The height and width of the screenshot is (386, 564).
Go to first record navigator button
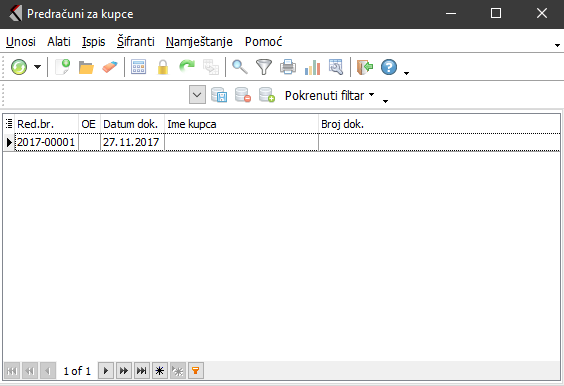point(12,371)
